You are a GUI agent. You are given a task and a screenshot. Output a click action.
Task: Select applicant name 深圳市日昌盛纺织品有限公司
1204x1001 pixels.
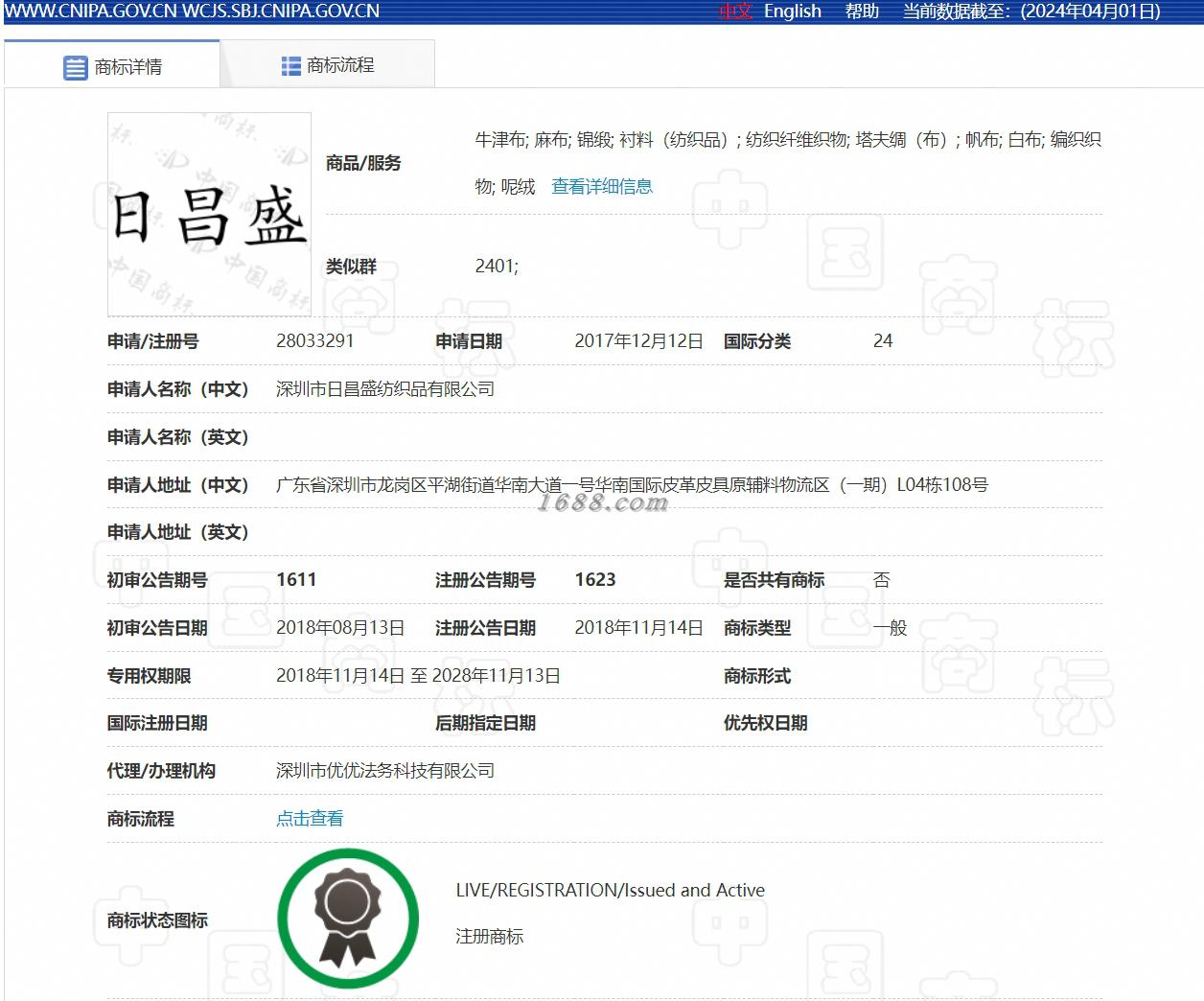click(x=385, y=388)
